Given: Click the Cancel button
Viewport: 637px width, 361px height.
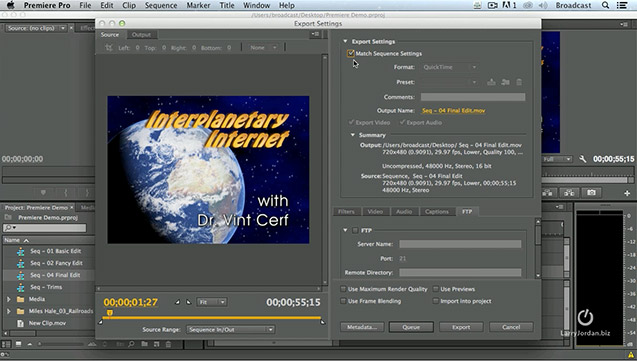Looking at the screenshot, I should pyautogui.click(x=511, y=327).
